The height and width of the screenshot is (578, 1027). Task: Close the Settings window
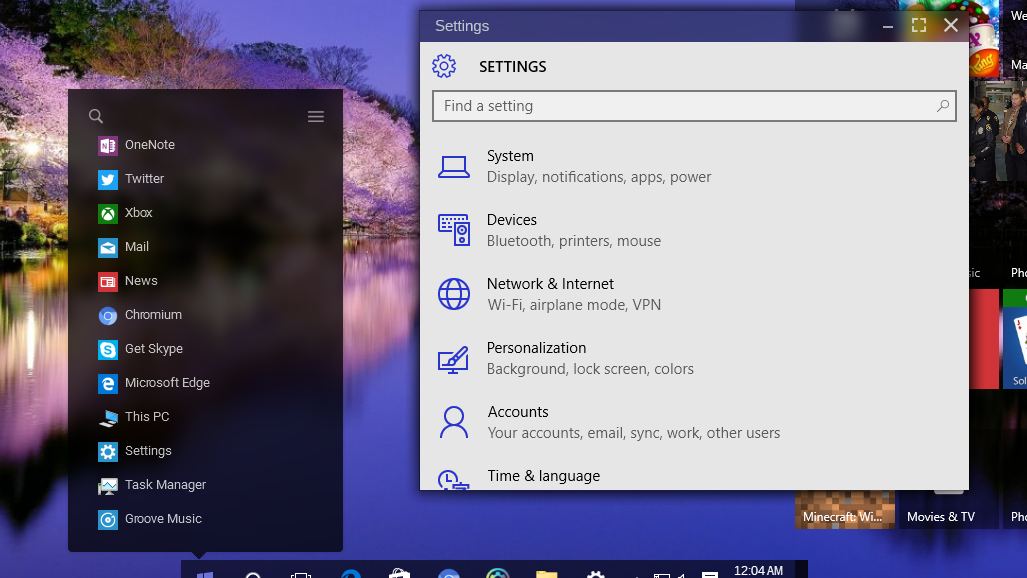(950, 26)
